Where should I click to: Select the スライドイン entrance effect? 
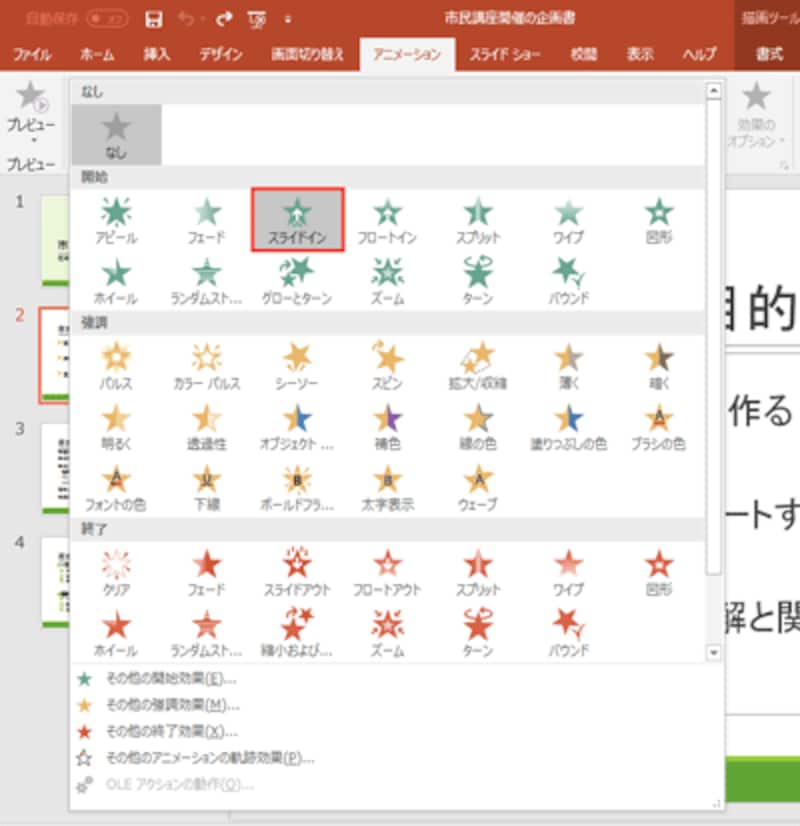tap(298, 220)
